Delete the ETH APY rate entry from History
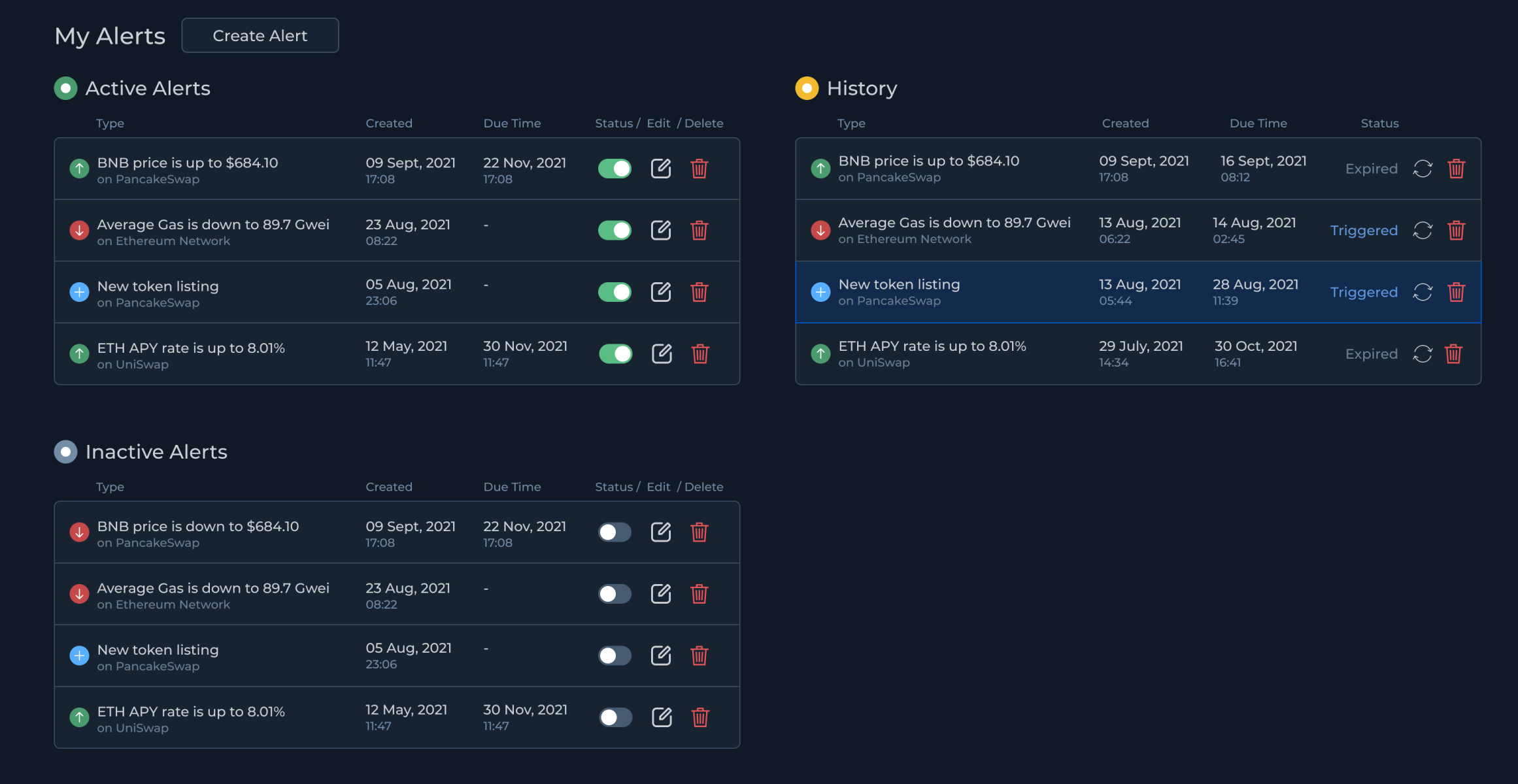The height and width of the screenshot is (784, 1518). click(1453, 353)
